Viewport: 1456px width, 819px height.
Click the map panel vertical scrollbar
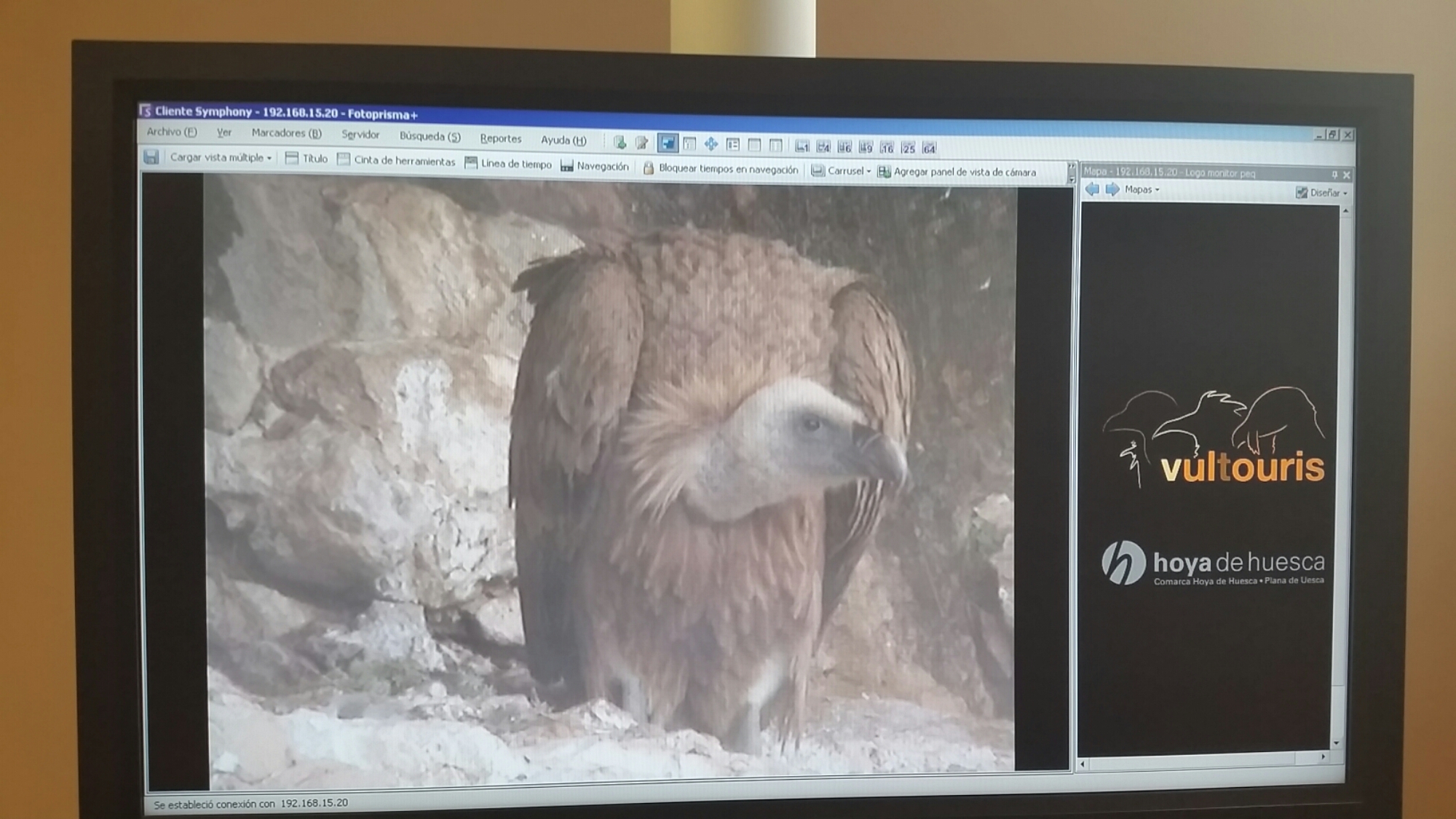[x=1345, y=473]
